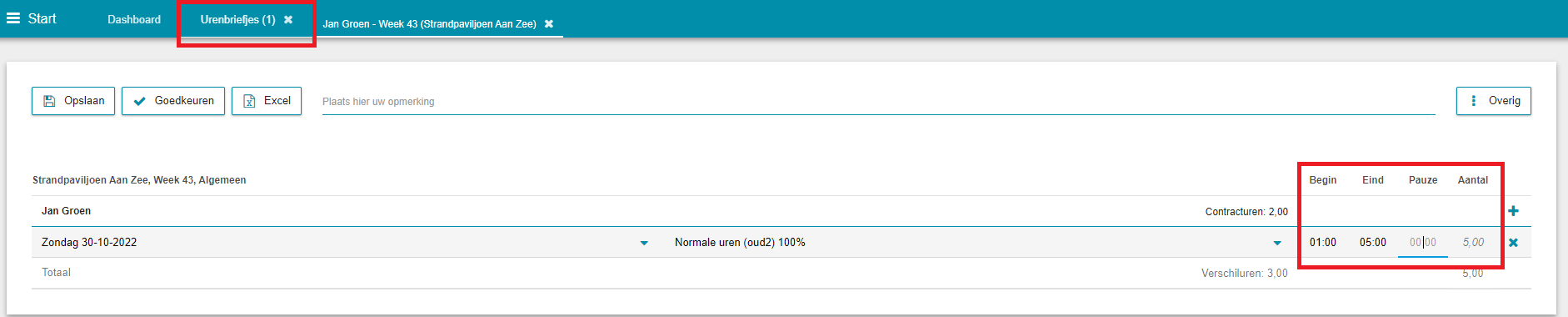Click the floppy disk save icon
The image size is (1568, 317).
coord(49,101)
